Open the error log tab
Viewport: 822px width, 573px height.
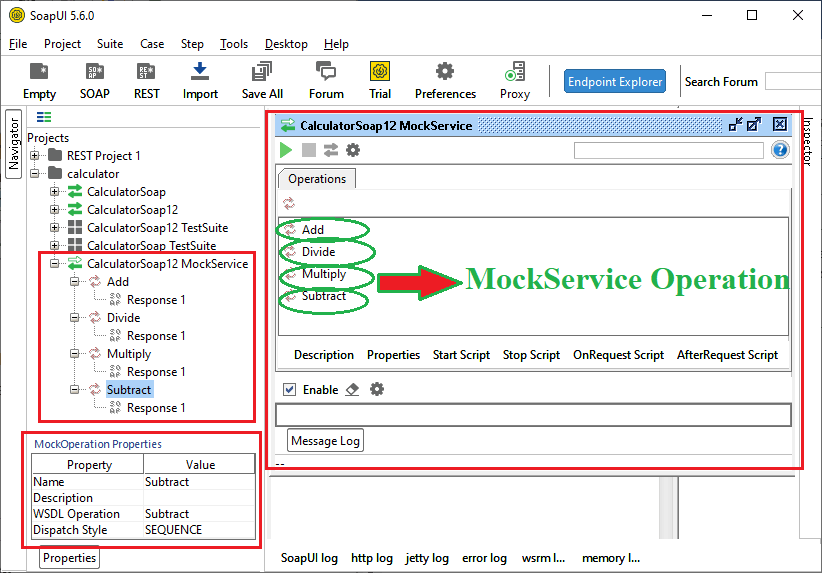pyautogui.click(x=484, y=558)
